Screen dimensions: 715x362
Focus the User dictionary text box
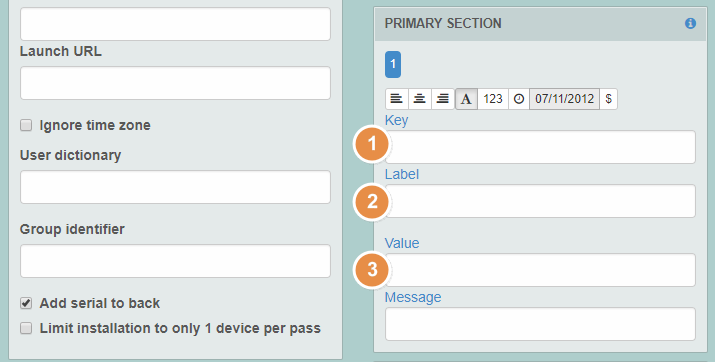[175, 187]
